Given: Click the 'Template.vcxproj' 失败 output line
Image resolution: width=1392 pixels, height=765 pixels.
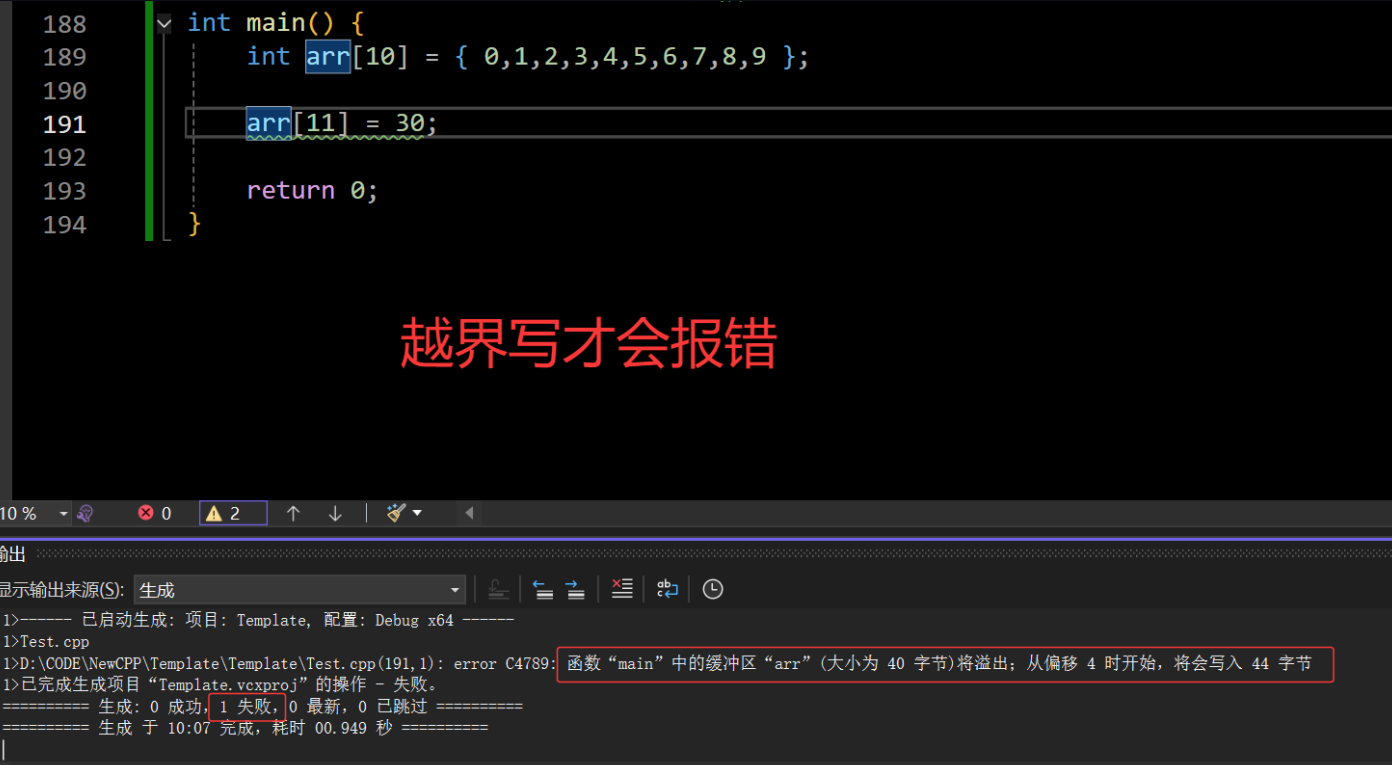Looking at the screenshot, I should [220, 685].
